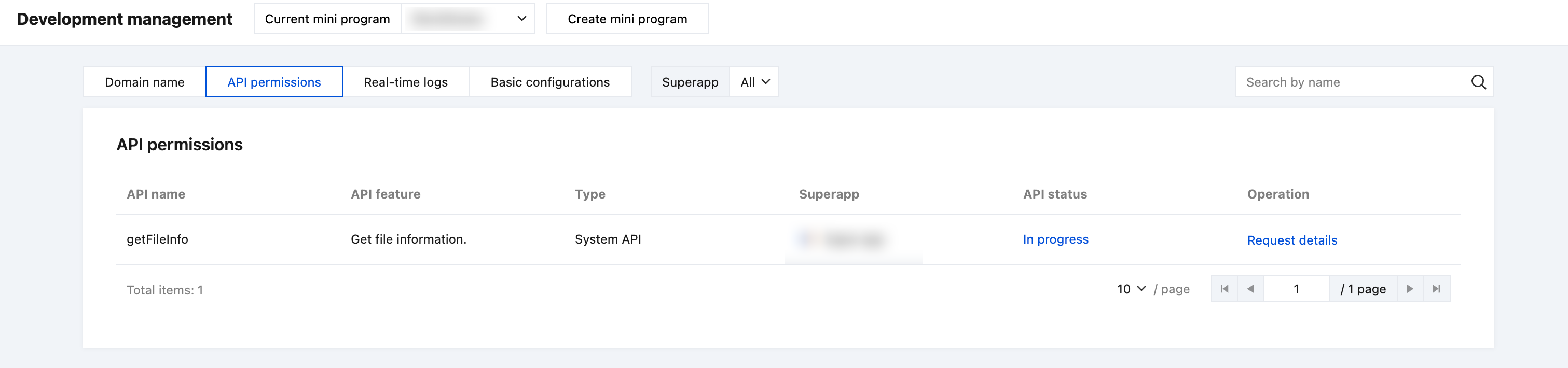
Task: Go to the previous page
Action: click(1250, 289)
